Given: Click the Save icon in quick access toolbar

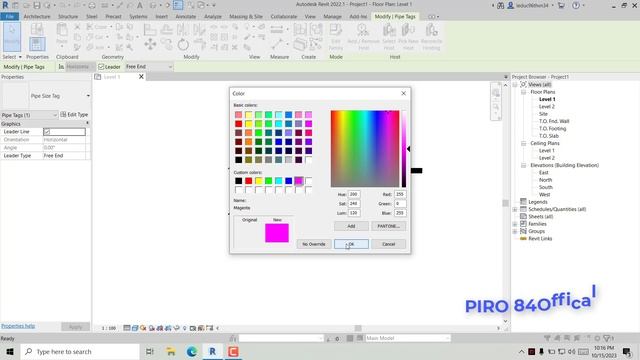Looking at the screenshot, I should pos(37,5).
